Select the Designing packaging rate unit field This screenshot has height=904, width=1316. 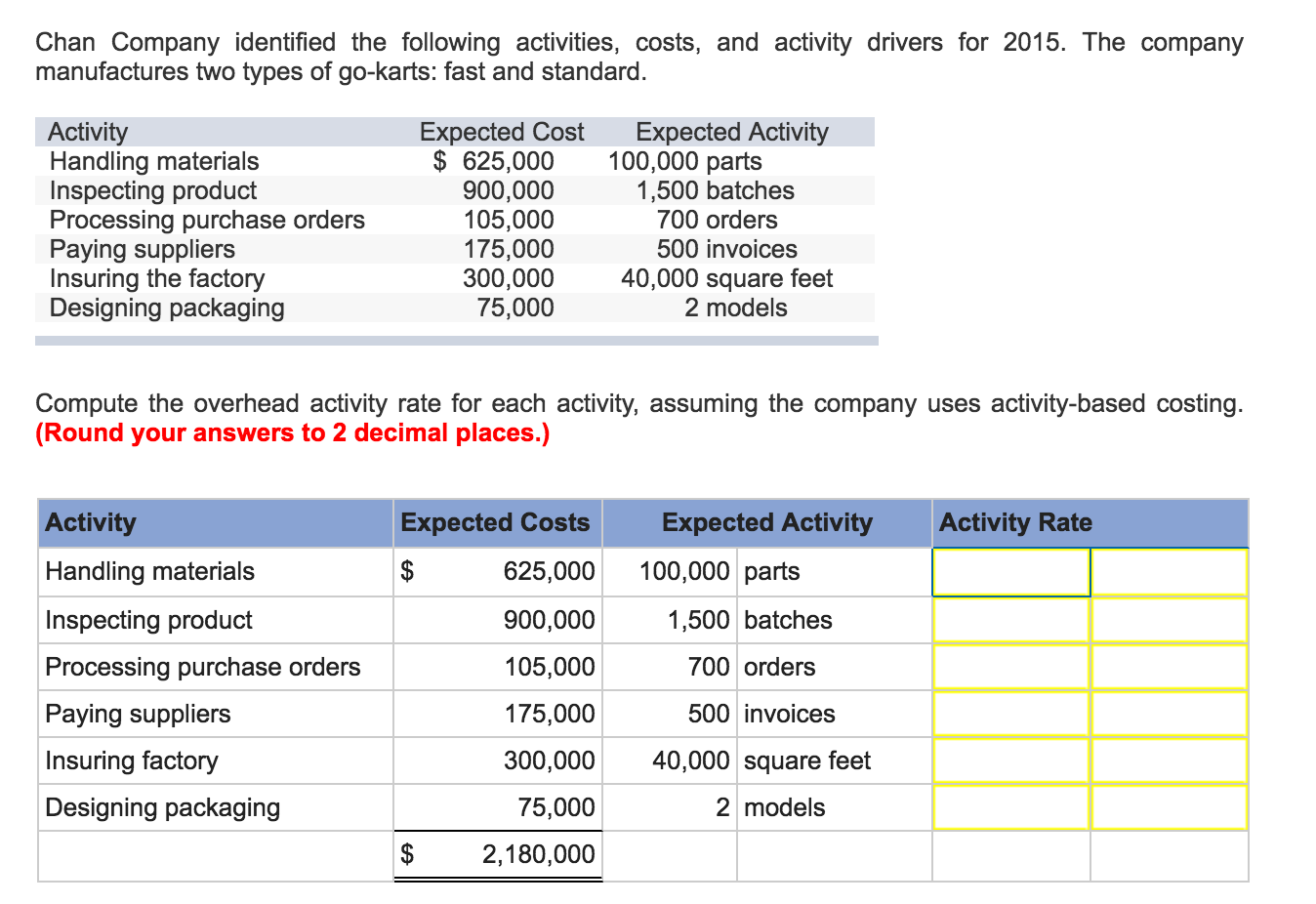pyautogui.click(x=1170, y=807)
